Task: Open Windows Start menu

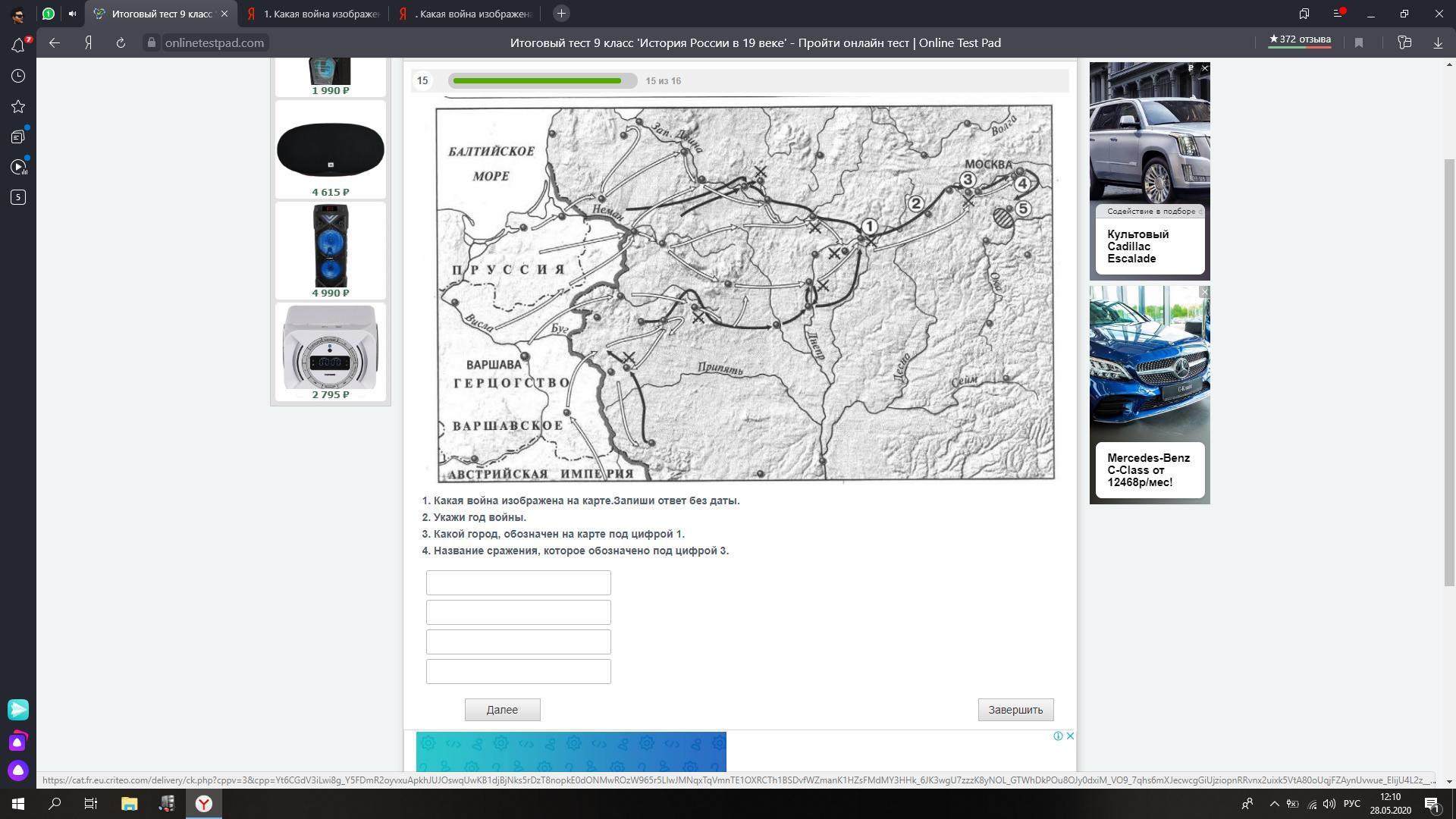Action: click(18, 804)
